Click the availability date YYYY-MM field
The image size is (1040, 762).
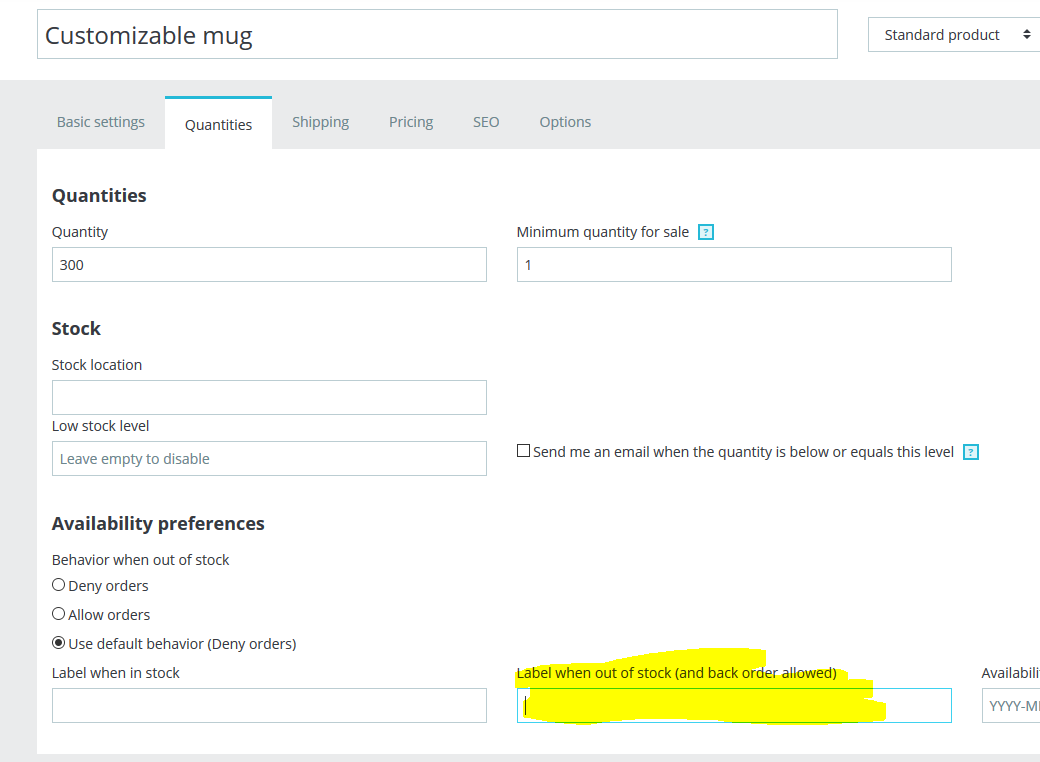pyautogui.click(x=1012, y=706)
